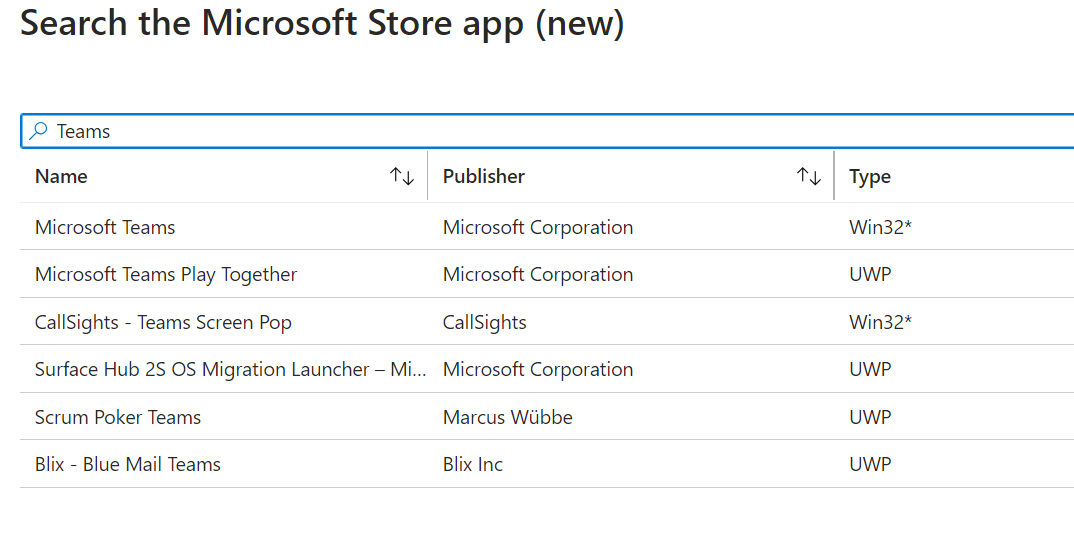This screenshot has width=1074, height=538.
Task: Select Microsoft Teams Play Together
Action: click(166, 275)
